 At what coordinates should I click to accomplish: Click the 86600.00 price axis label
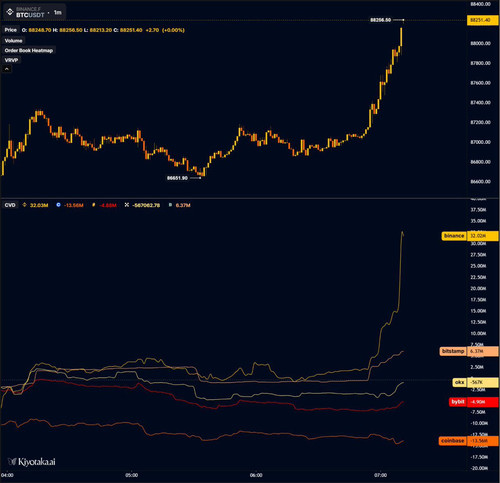coord(480,182)
